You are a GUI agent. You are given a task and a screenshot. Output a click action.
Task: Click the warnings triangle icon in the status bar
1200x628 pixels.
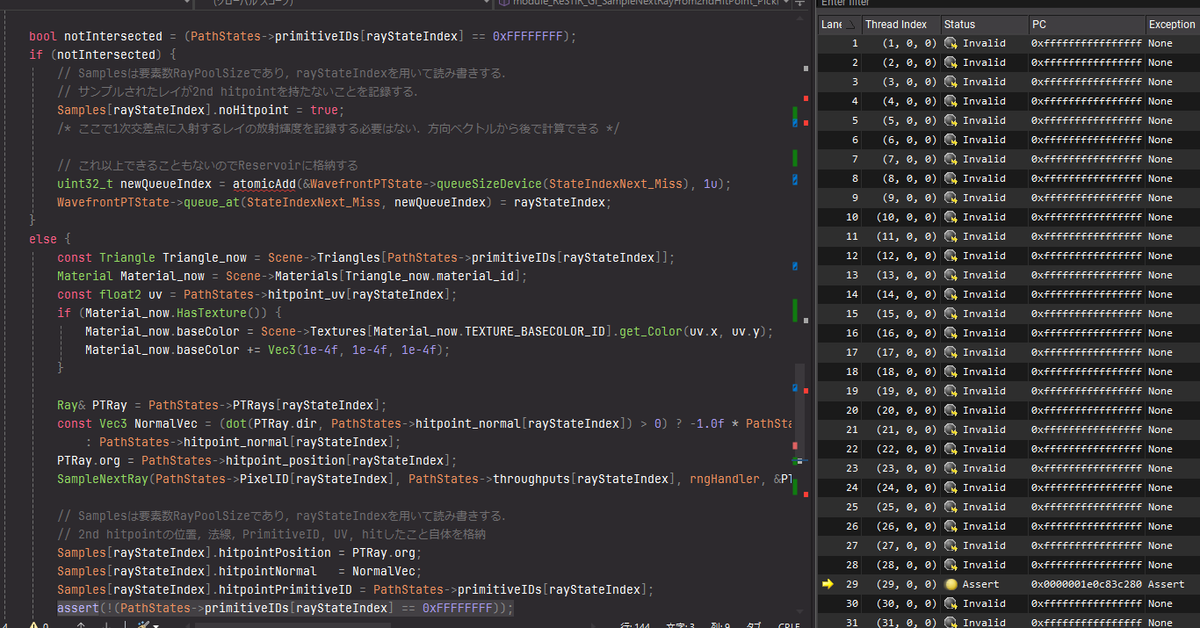33,623
